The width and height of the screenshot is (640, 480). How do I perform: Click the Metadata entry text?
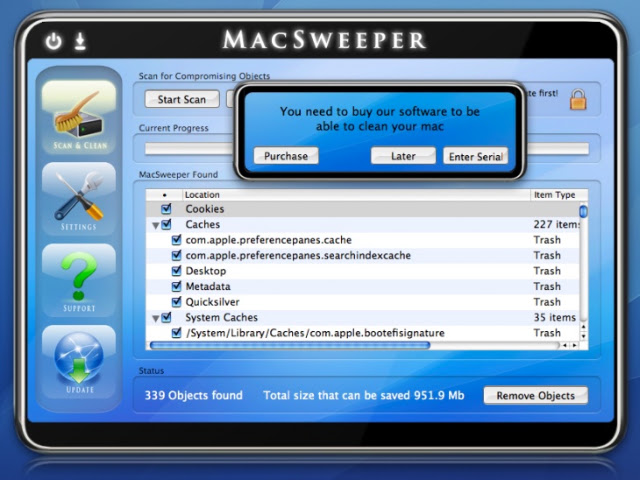point(208,287)
